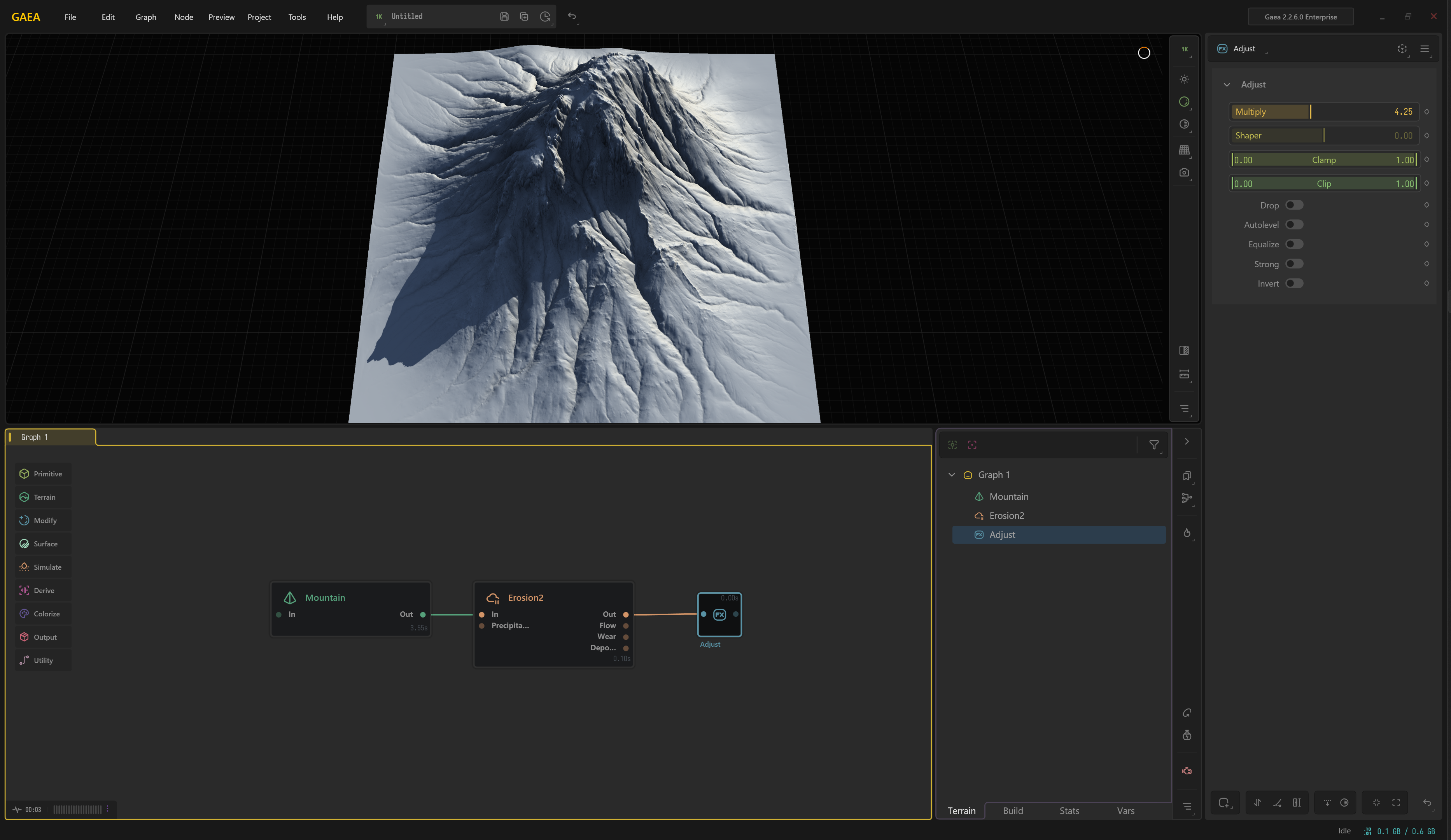Viewport: 1451px width, 840px height.
Task: Expand the side panel chevron arrow
Action: [1187, 442]
